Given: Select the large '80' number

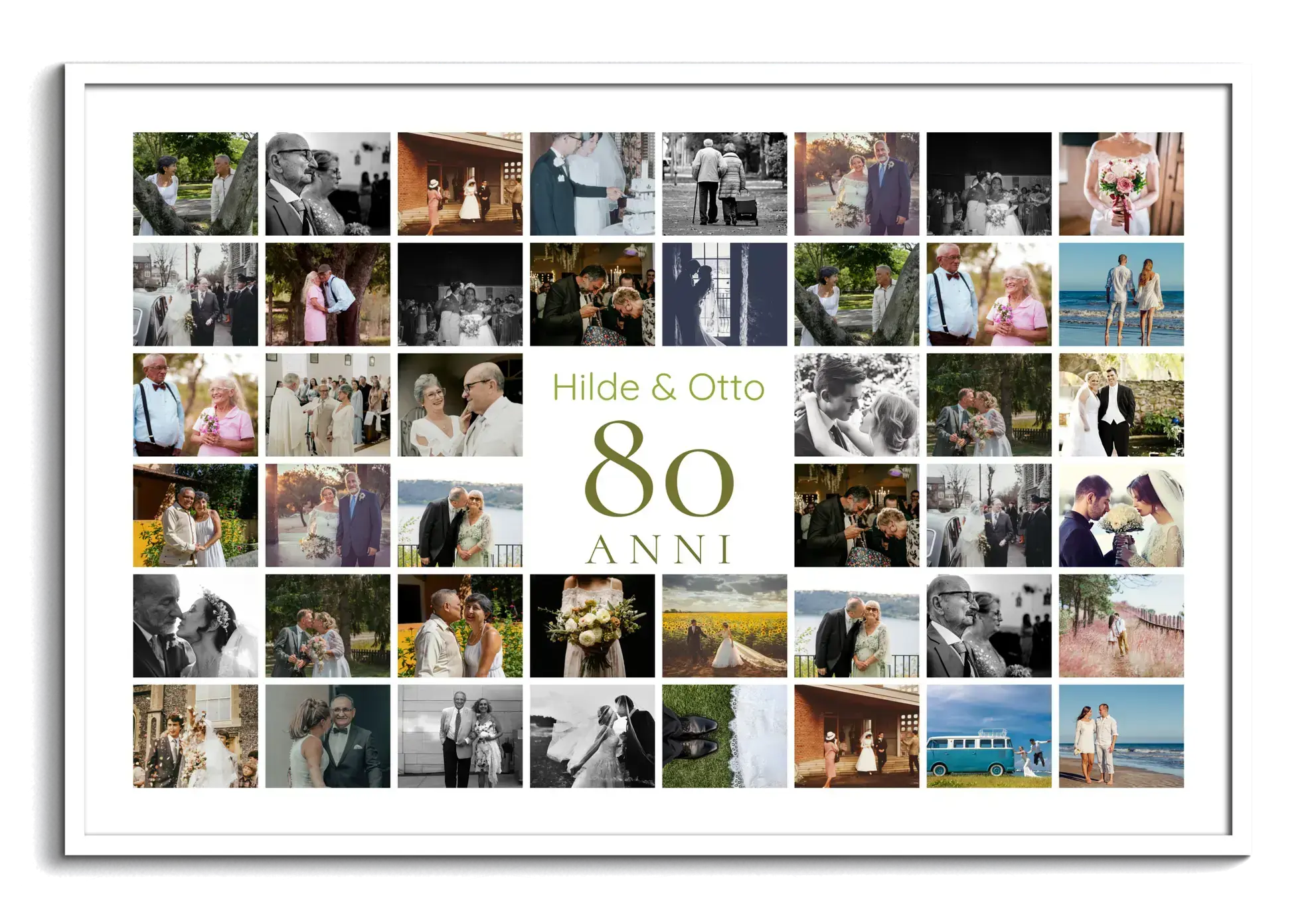Looking at the screenshot, I should pyautogui.click(x=658, y=470).
